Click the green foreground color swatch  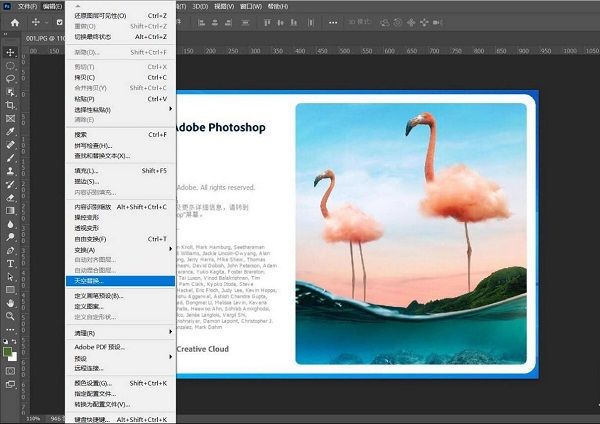[x=8, y=350]
